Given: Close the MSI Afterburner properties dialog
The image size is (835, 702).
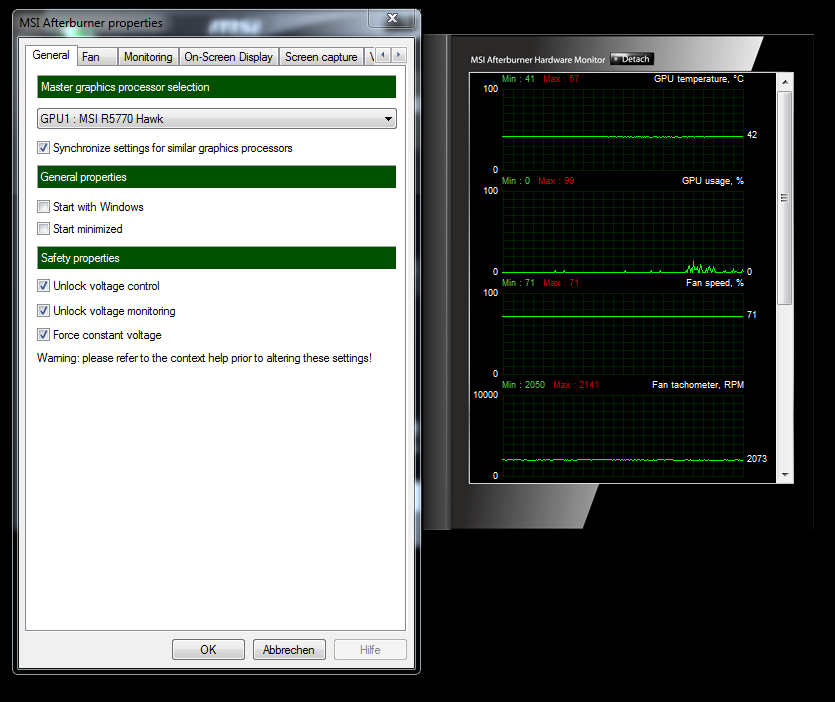Looking at the screenshot, I should 392,19.
